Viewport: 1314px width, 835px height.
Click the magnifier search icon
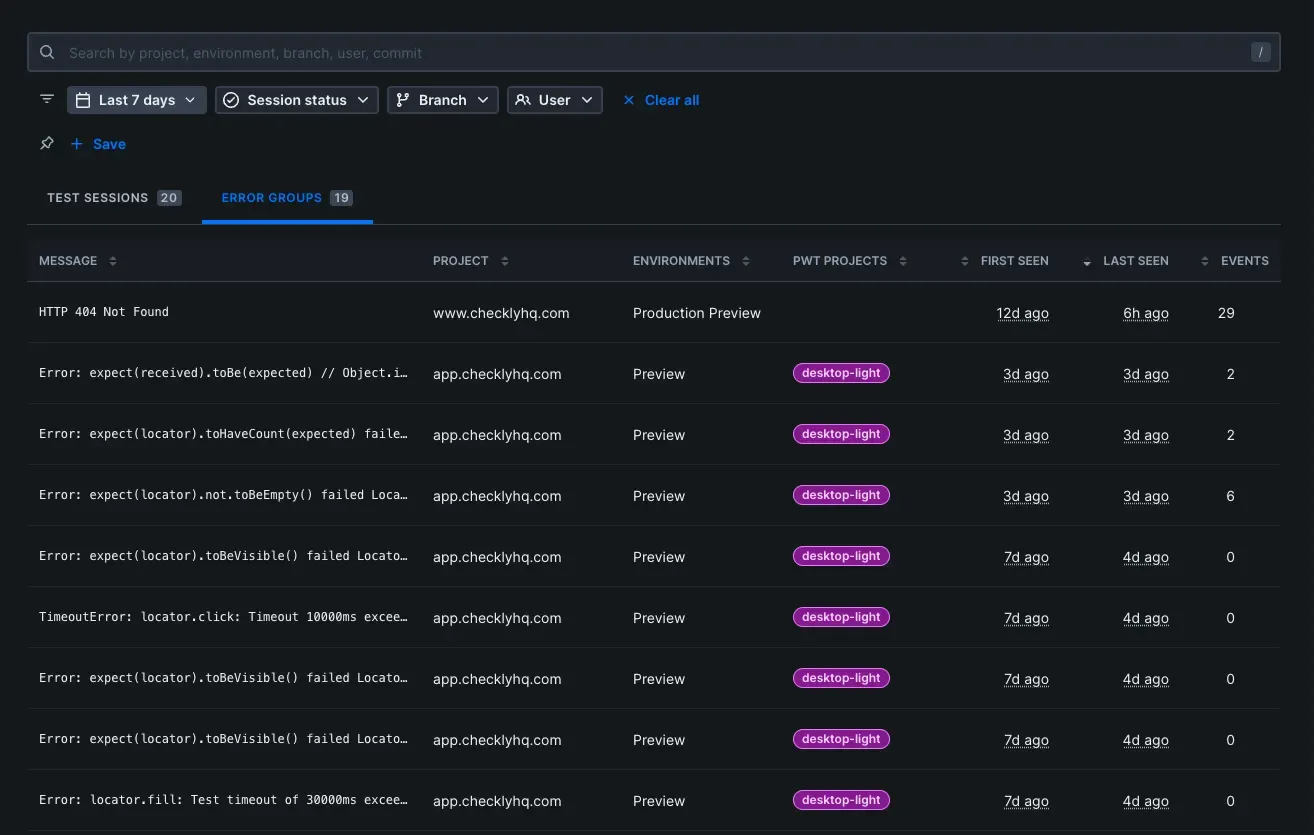pyautogui.click(x=47, y=52)
